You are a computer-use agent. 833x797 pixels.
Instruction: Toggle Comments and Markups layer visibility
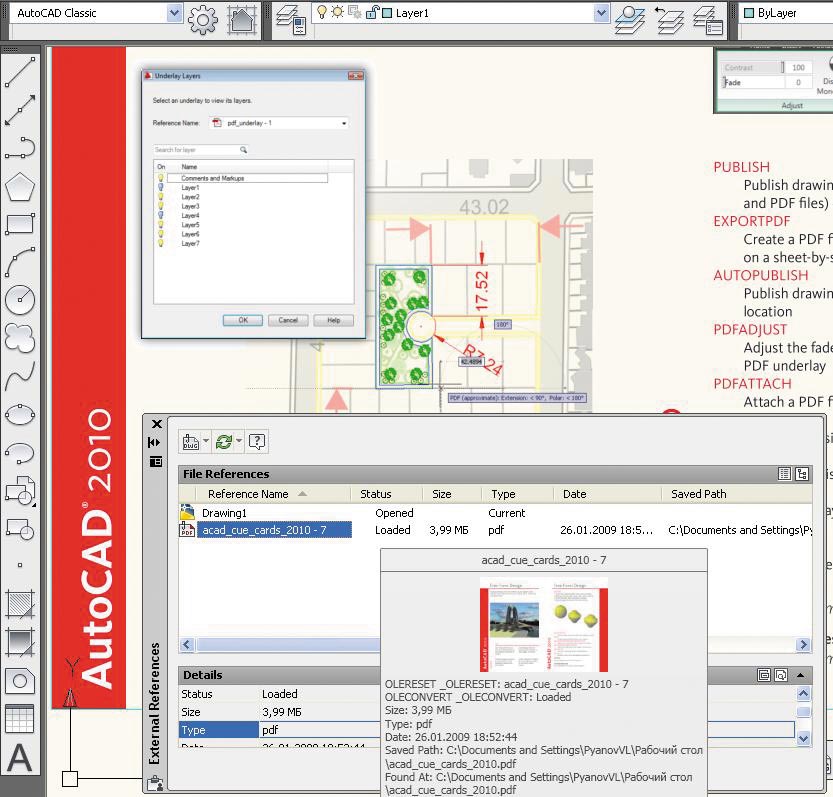[161, 178]
